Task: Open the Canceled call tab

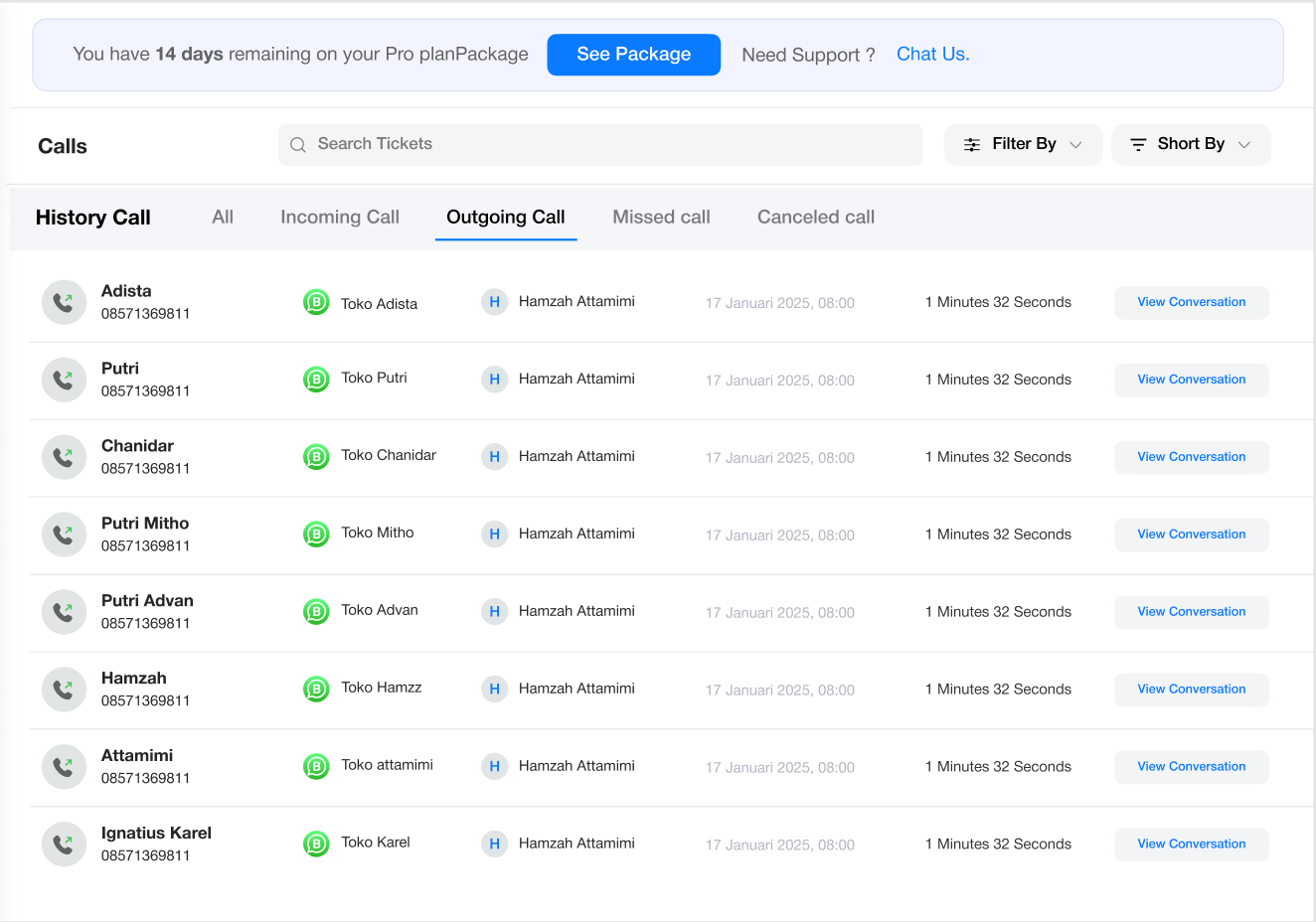Action: [x=815, y=218]
